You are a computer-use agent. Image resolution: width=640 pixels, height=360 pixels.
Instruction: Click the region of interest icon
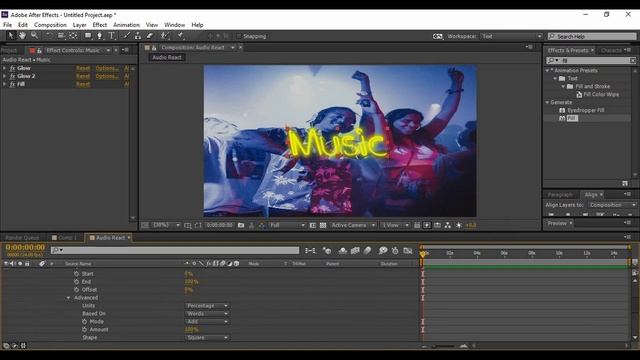pyautogui.click(x=313, y=225)
